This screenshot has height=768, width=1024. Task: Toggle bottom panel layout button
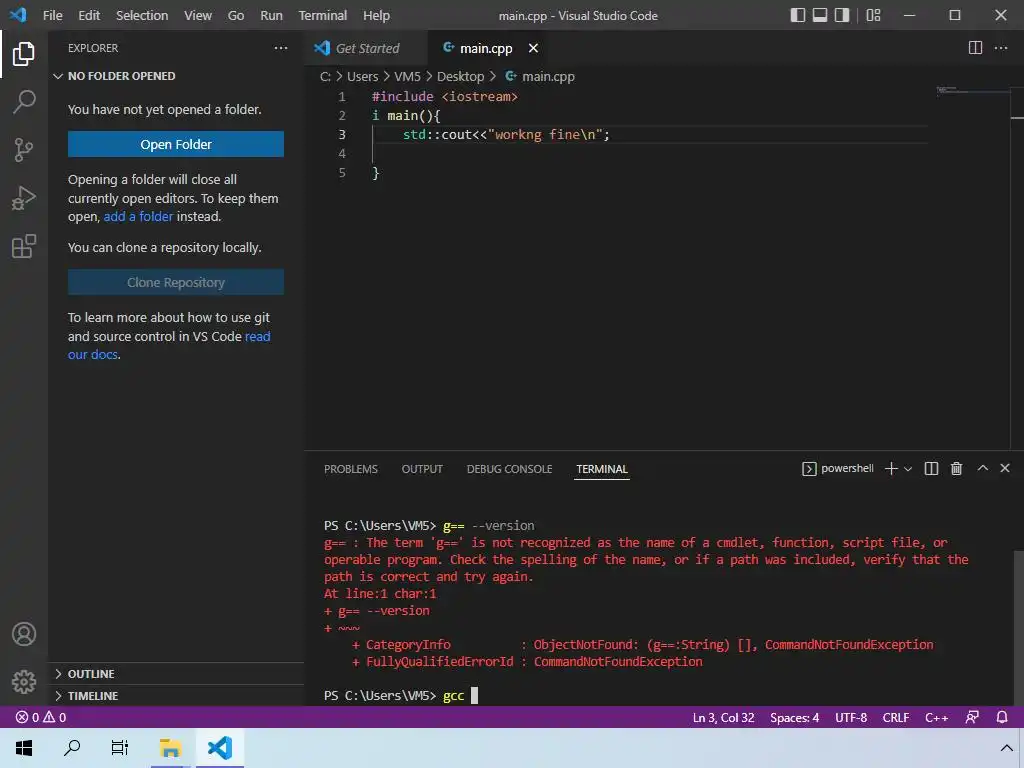click(820, 15)
